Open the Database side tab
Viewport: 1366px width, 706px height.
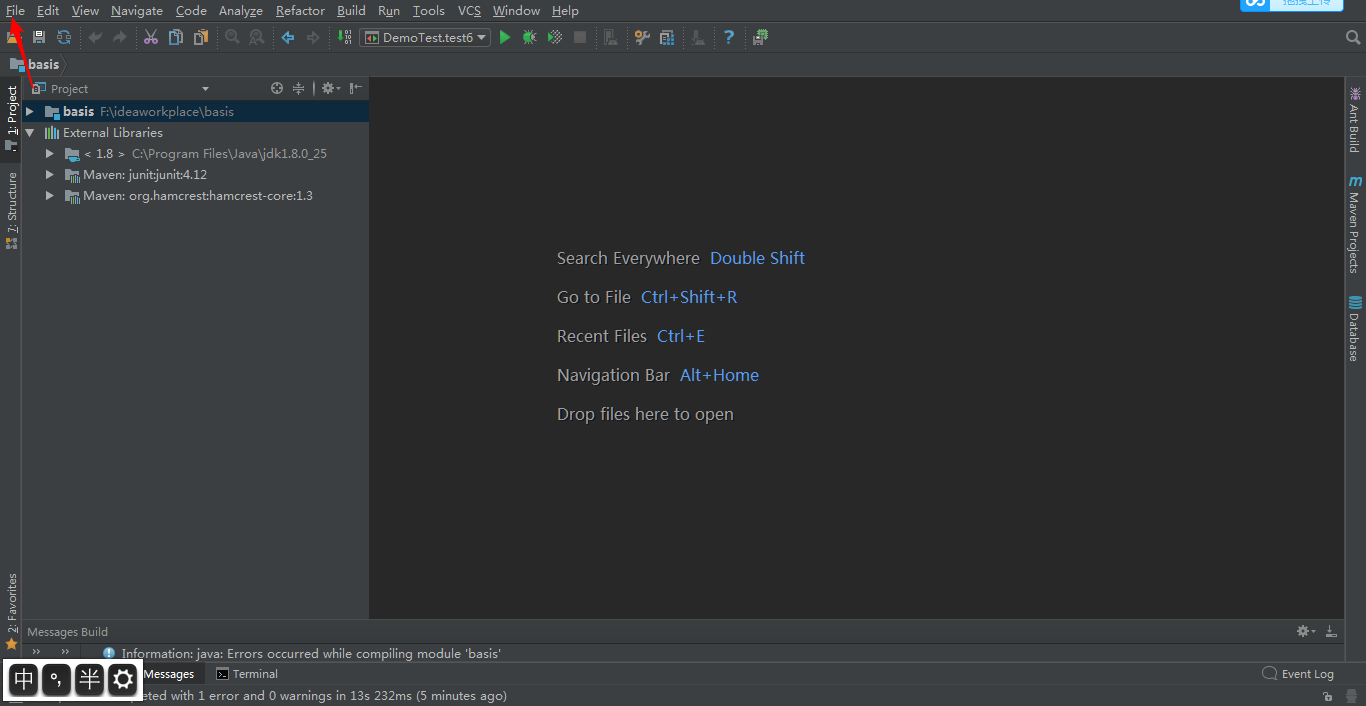click(x=1354, y=329)
